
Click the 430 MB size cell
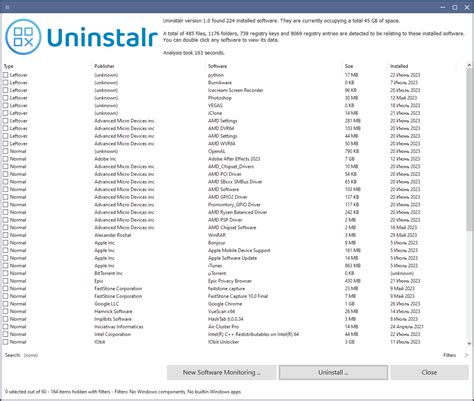(353, 281)
